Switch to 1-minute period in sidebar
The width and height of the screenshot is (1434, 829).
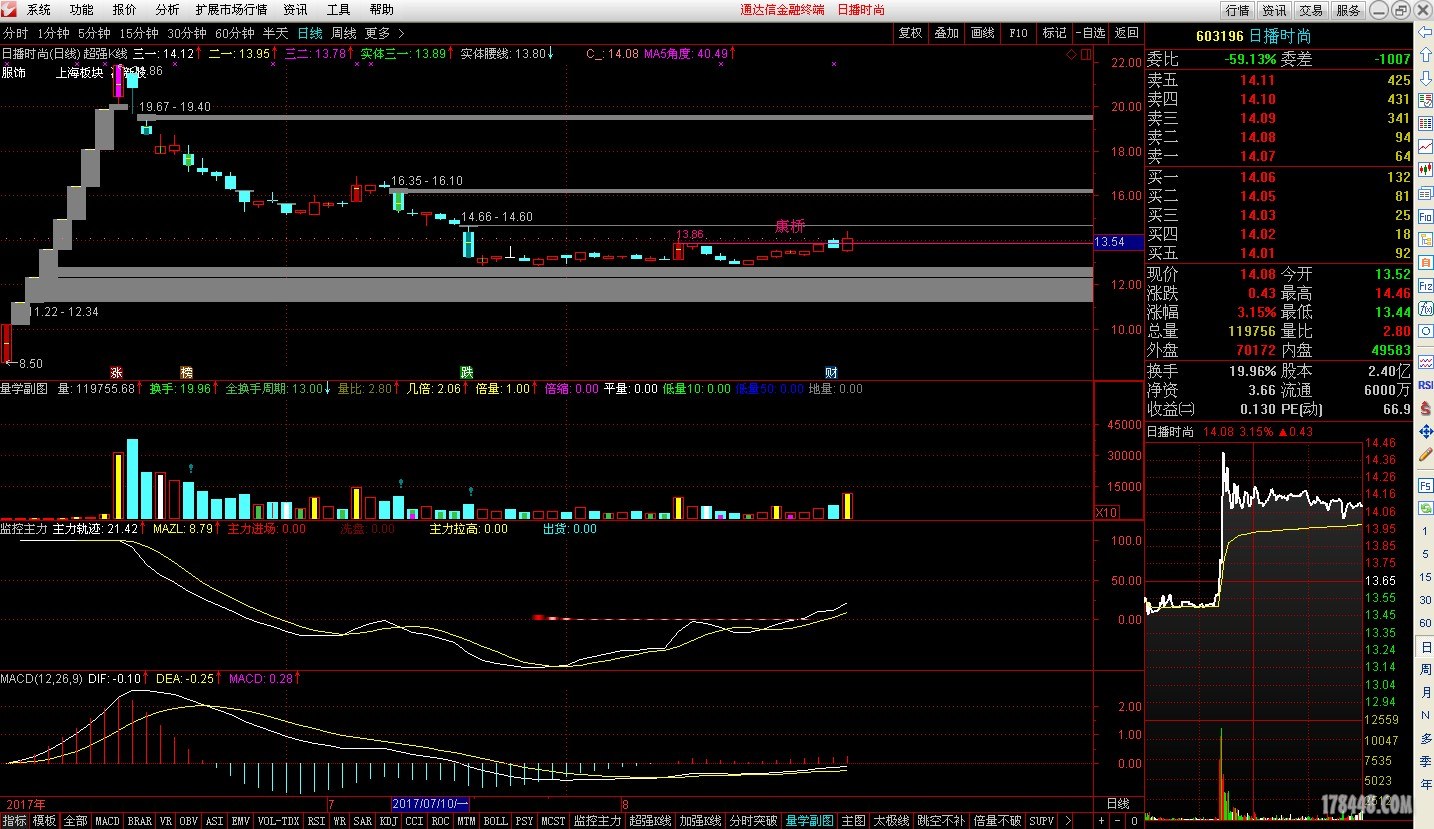pyautogui.click(x=1425, y=531)
